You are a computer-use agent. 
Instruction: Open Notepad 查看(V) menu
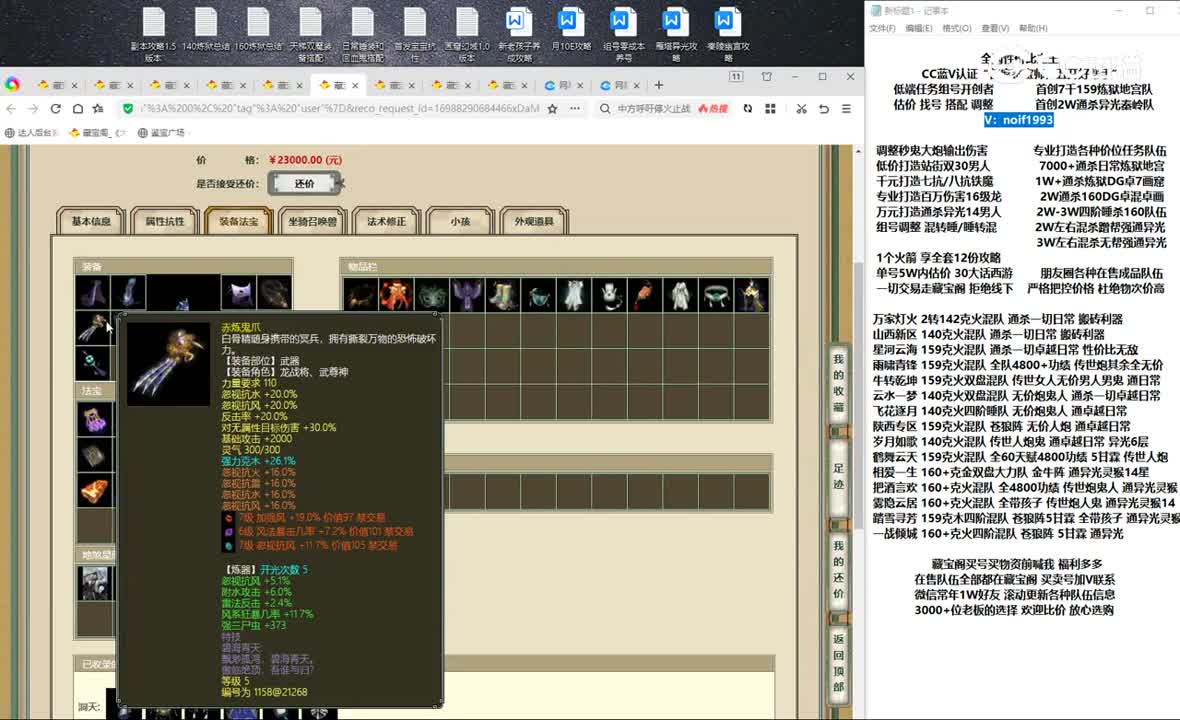(x=995, y=28)
